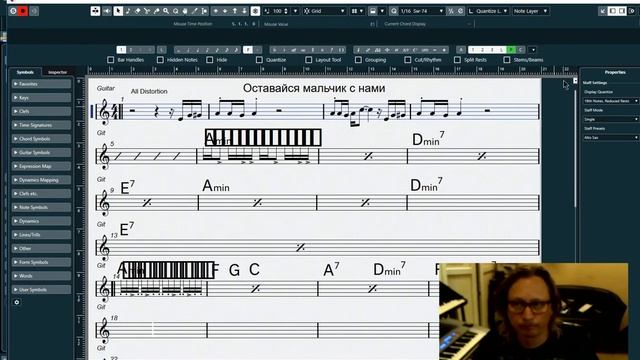This screenshot has height=360, width=640.
Task: Open the Display Quantize properties dropdown
Action: coord(611,101)
